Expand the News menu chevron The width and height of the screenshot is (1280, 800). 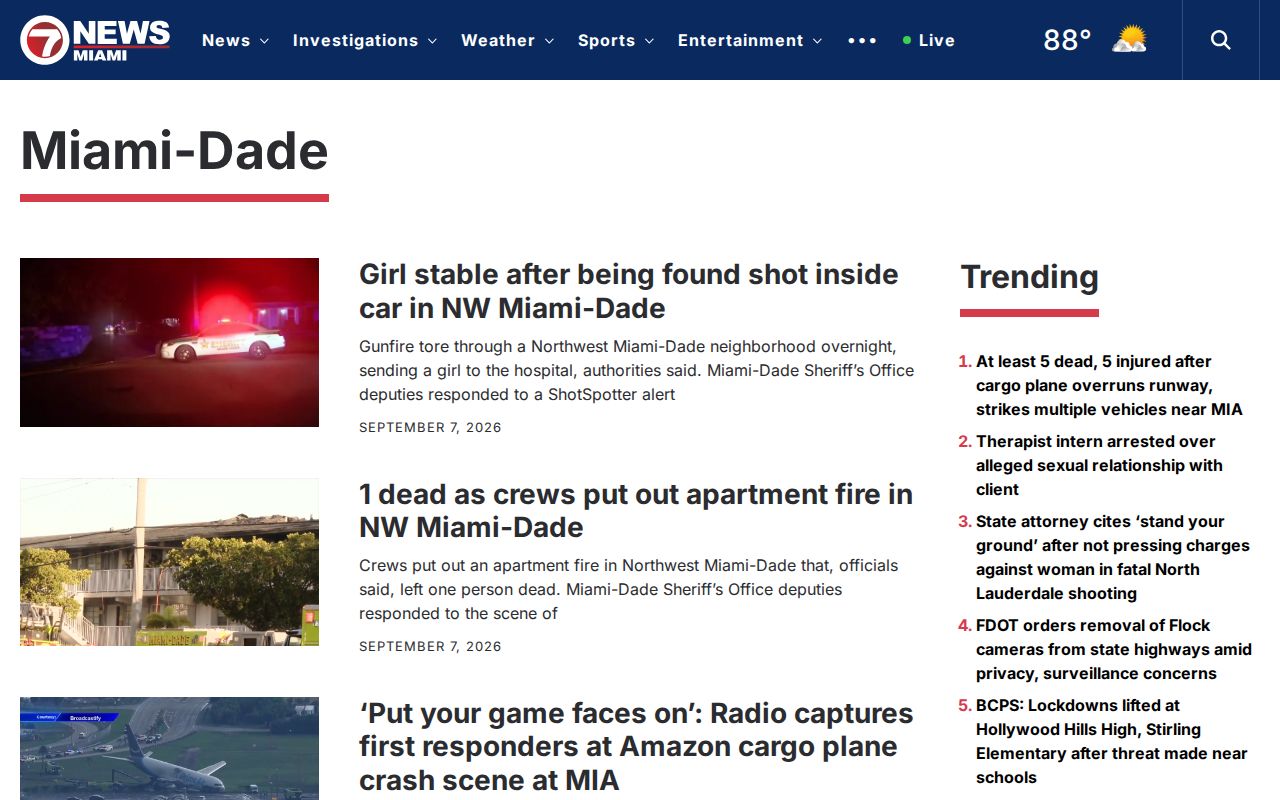point(264,41)
